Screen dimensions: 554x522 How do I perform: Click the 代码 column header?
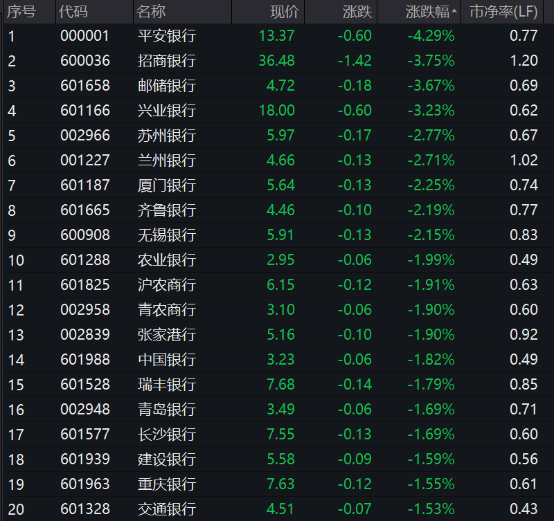(73, 12)
